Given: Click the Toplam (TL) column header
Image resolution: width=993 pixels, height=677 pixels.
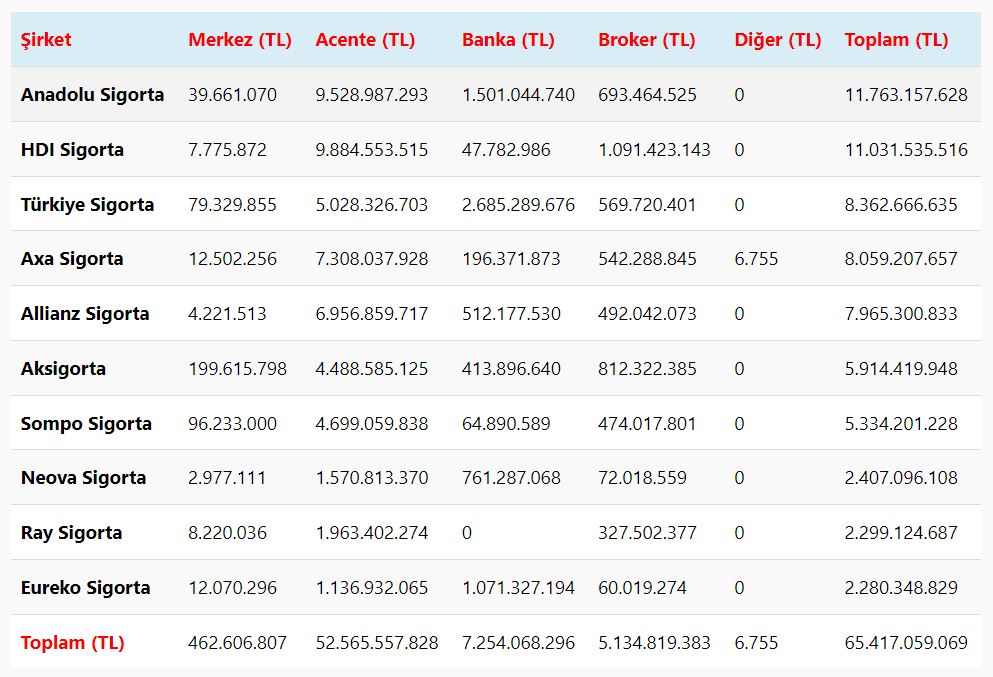Looking at the screenshot, I should tap(896, 40).
